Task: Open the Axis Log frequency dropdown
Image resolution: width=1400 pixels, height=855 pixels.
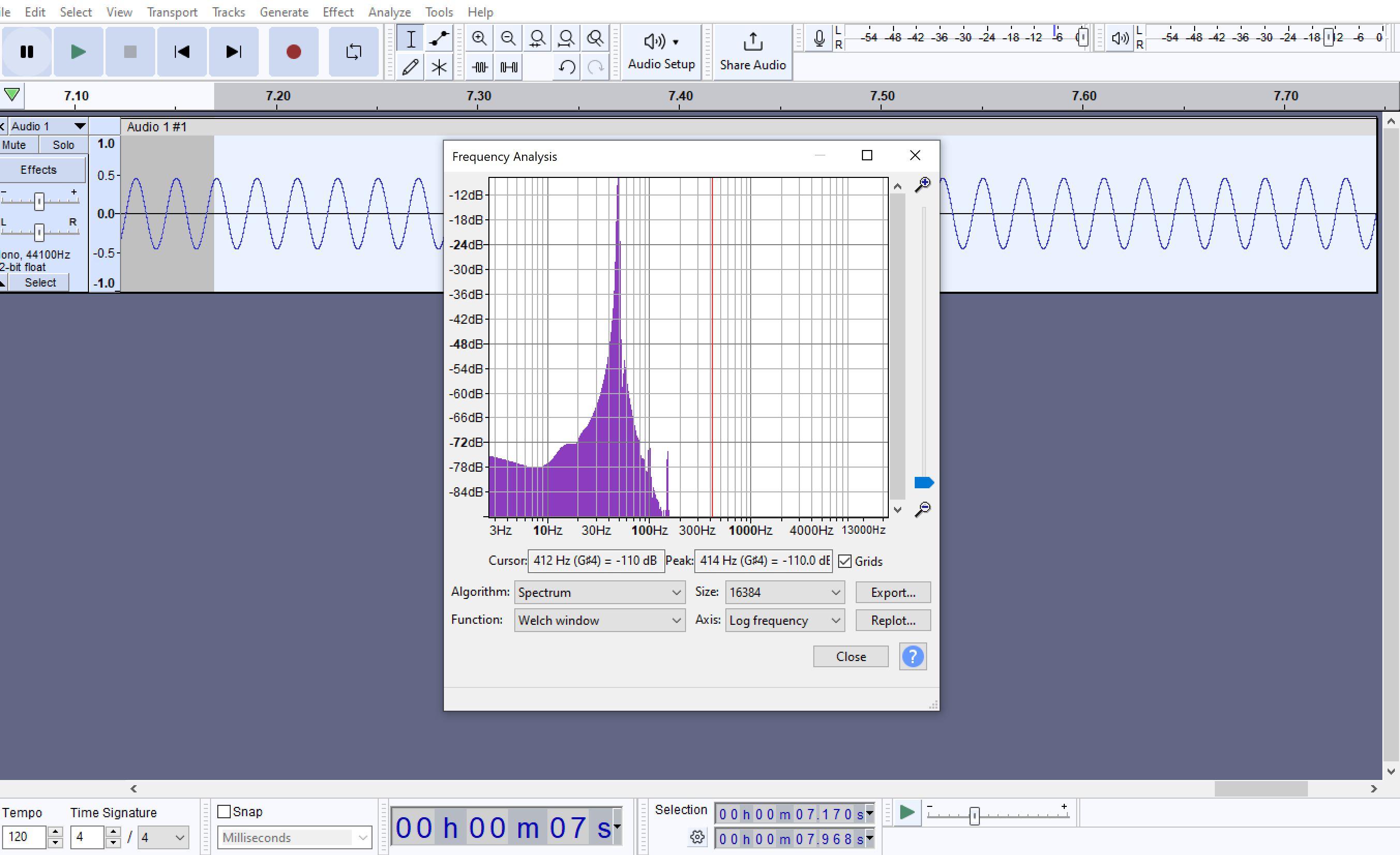Action: 785,620
